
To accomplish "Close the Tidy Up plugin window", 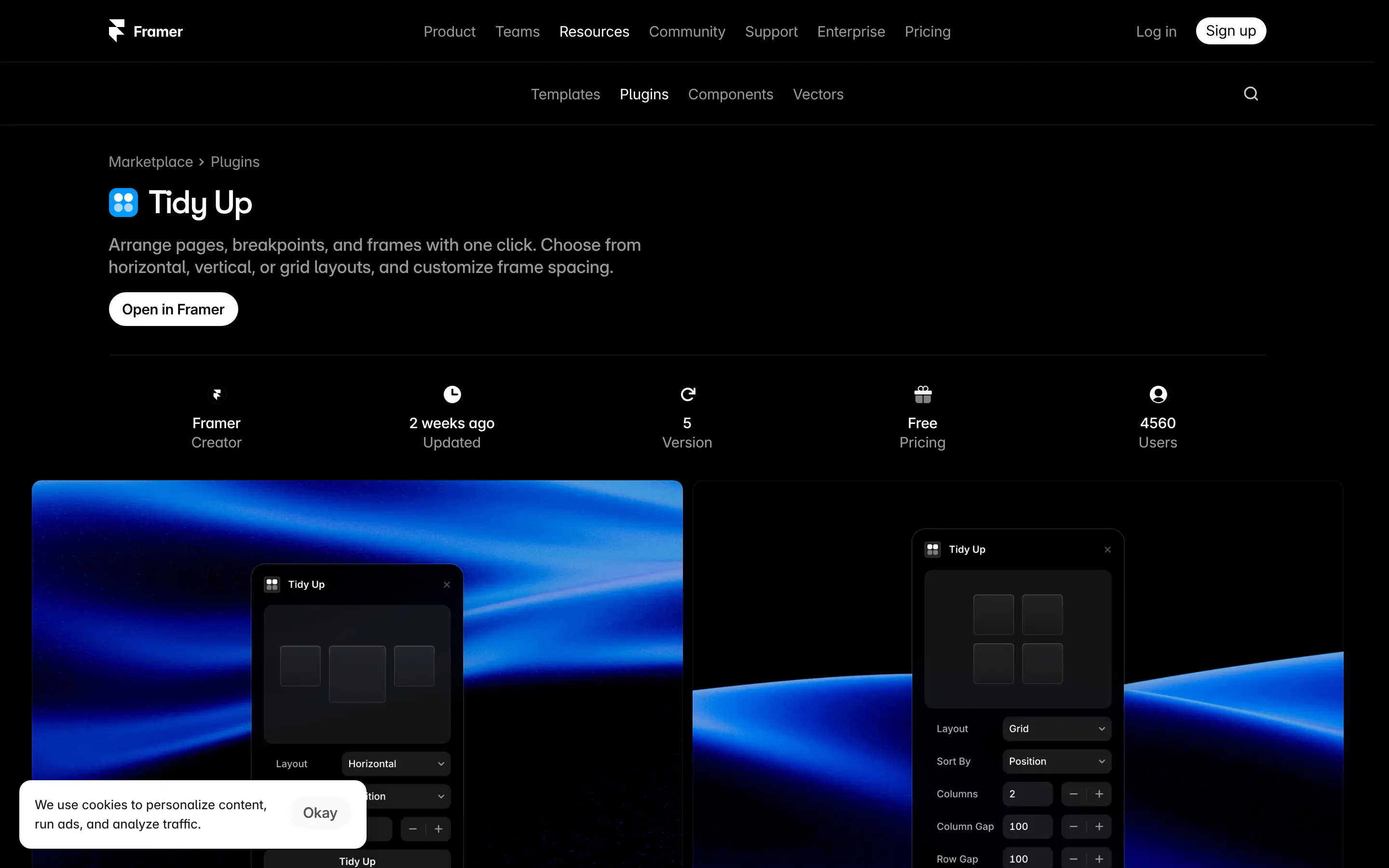I will click(x=1107, y=549).
